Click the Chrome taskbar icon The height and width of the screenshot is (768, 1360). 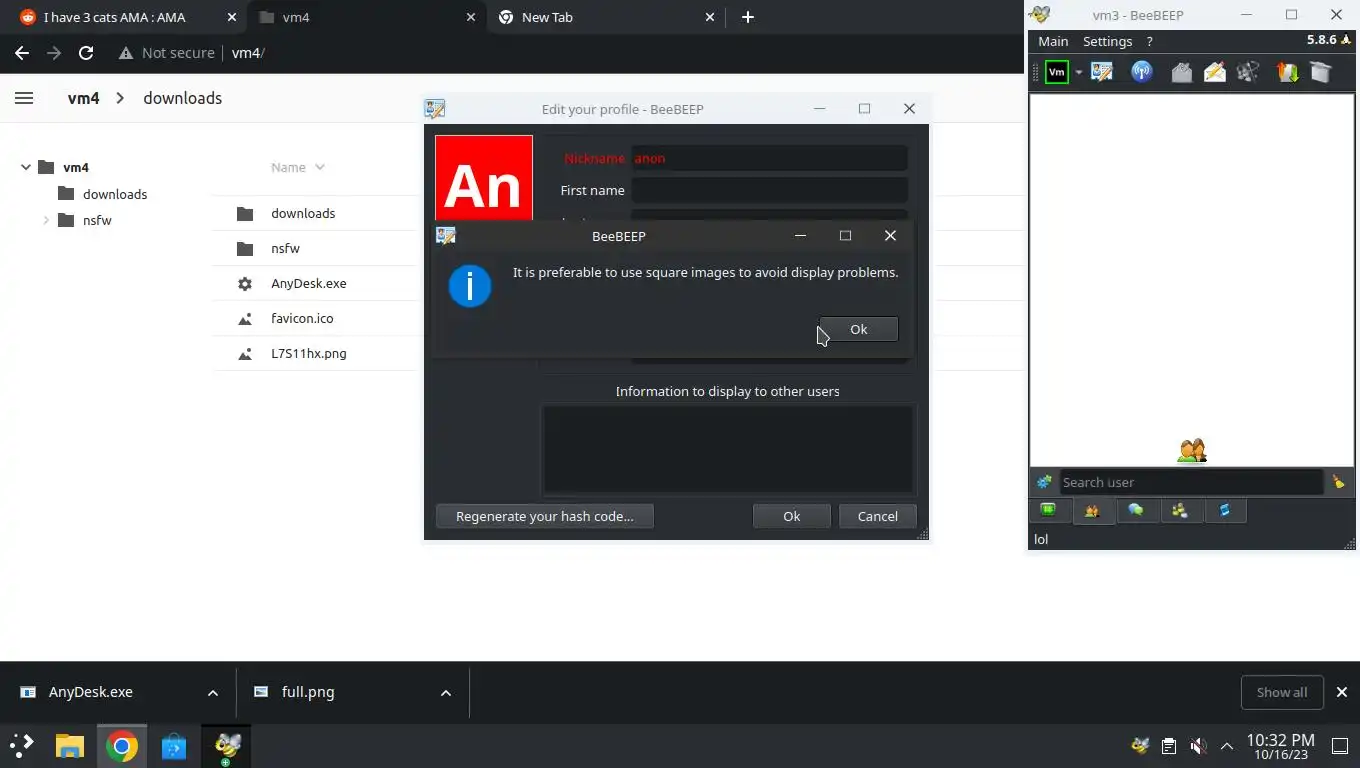pos(122,746)
